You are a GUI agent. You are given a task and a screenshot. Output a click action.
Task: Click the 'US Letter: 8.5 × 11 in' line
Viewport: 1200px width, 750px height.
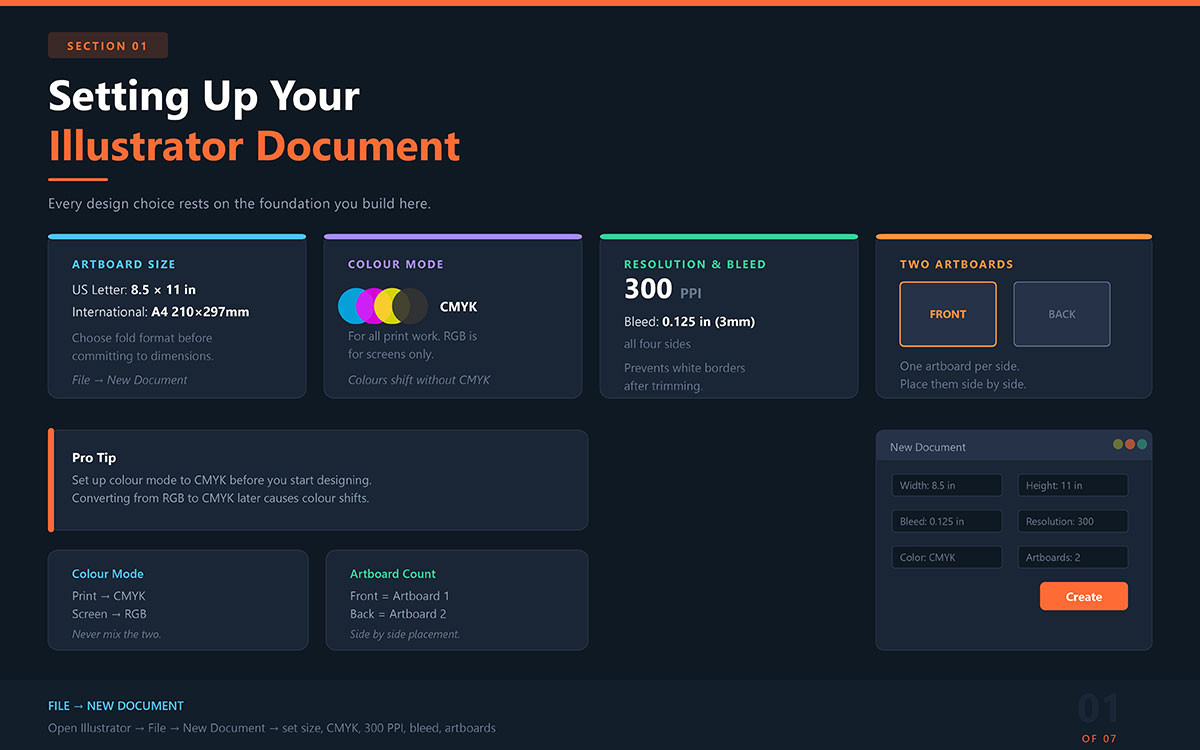[134, 290]
